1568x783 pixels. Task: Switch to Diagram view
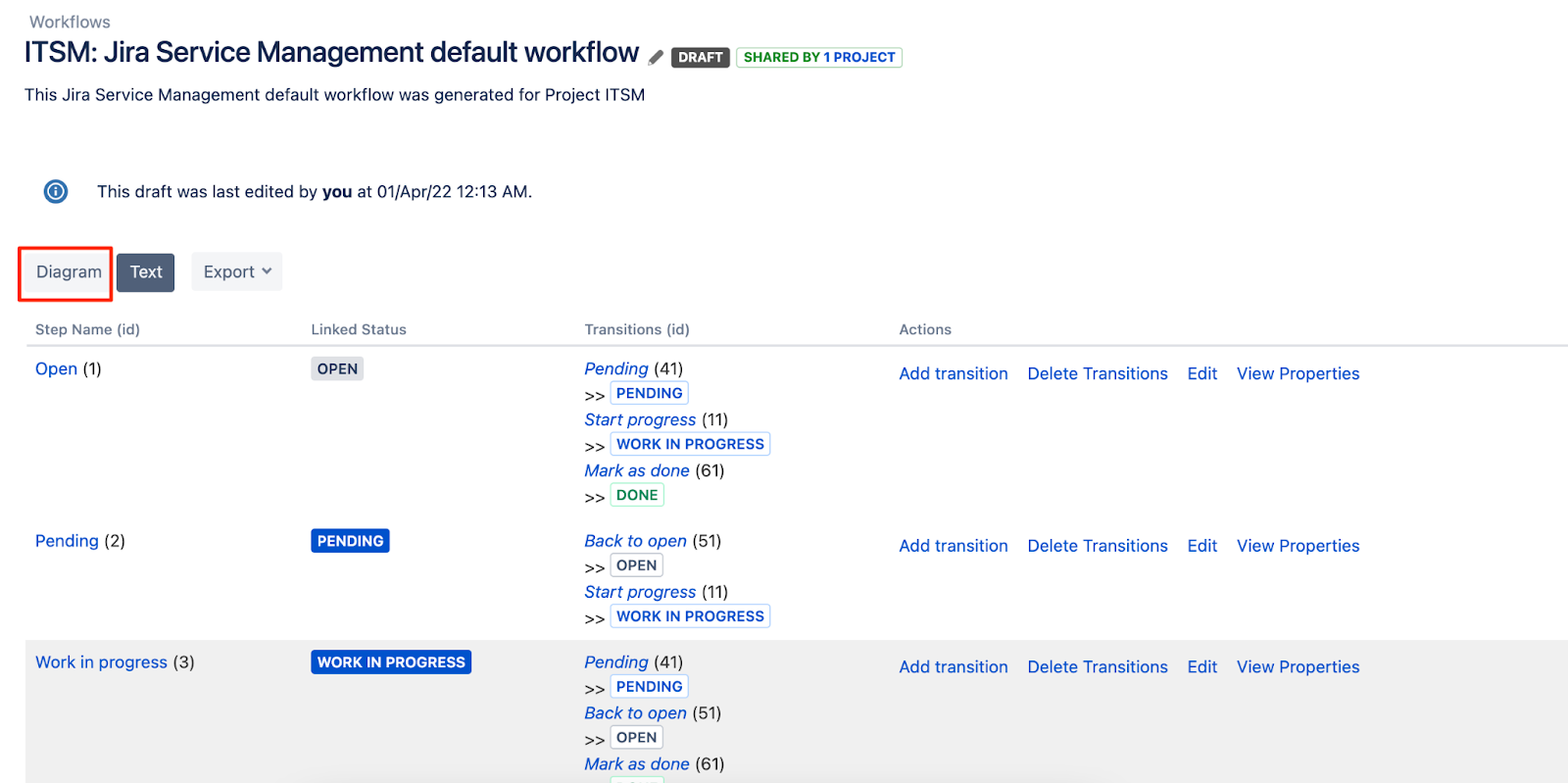click(69, 272)
